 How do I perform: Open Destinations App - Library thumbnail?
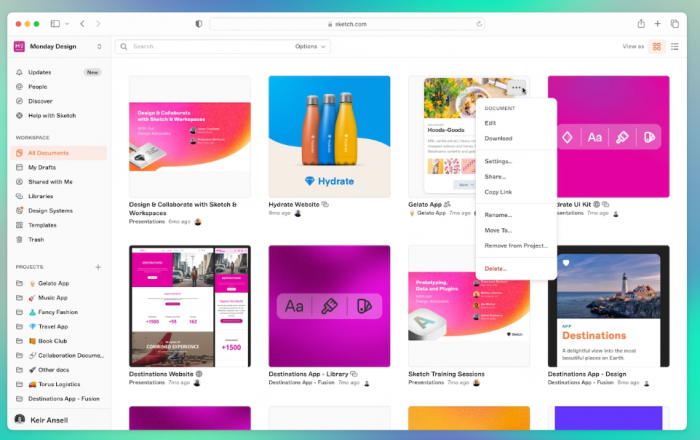[x=329, y=306]
